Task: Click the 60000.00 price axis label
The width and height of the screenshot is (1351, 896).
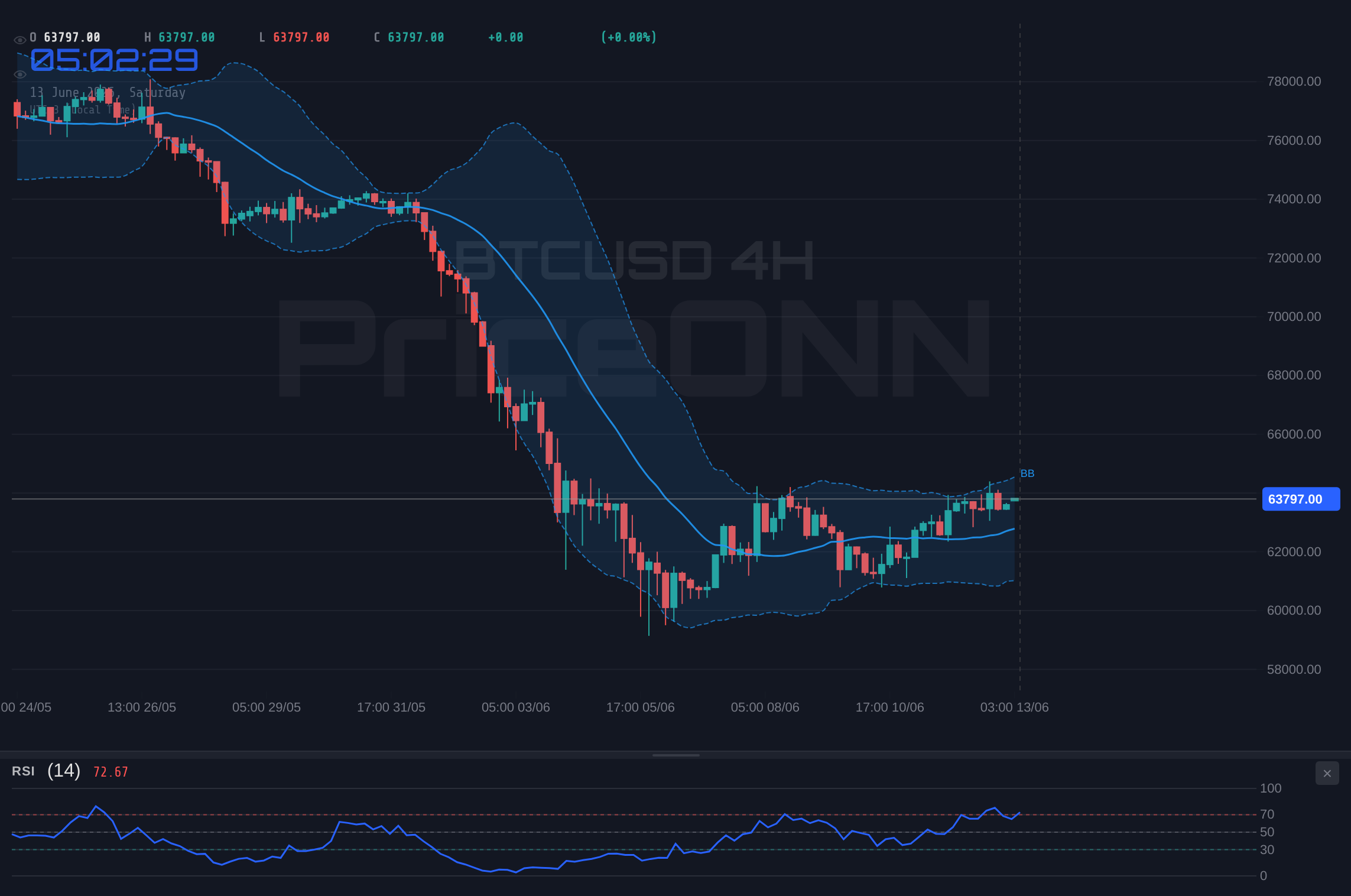Action: tap(1294, 611)
